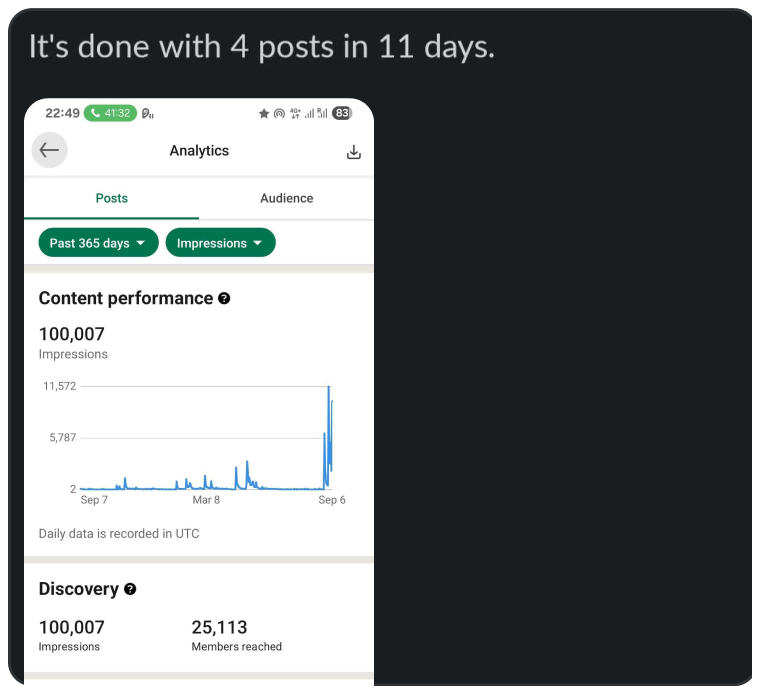Click the tallest spike on the chart

pos(328,388)
